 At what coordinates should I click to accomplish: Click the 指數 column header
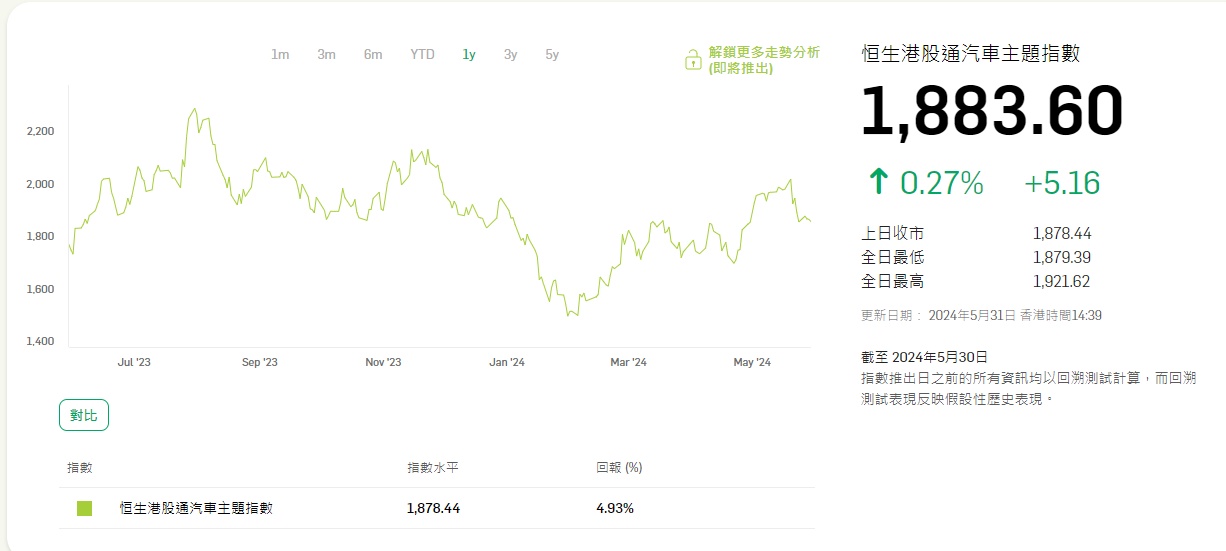tap(80, 467)
